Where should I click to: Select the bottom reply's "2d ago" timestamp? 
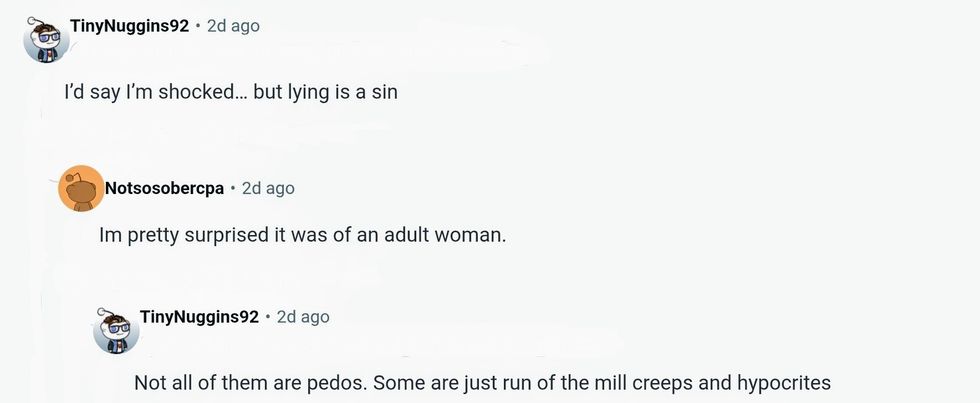click(x=302, y=317)
